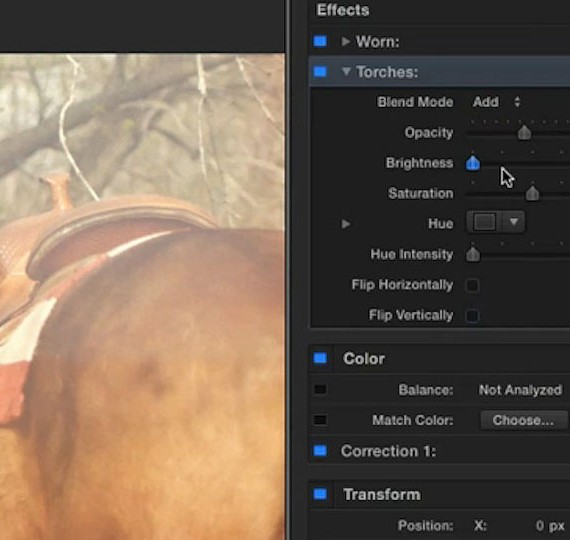
Task: Collapse the Torches effect disclosure triangle
Action: coord(346,71)
